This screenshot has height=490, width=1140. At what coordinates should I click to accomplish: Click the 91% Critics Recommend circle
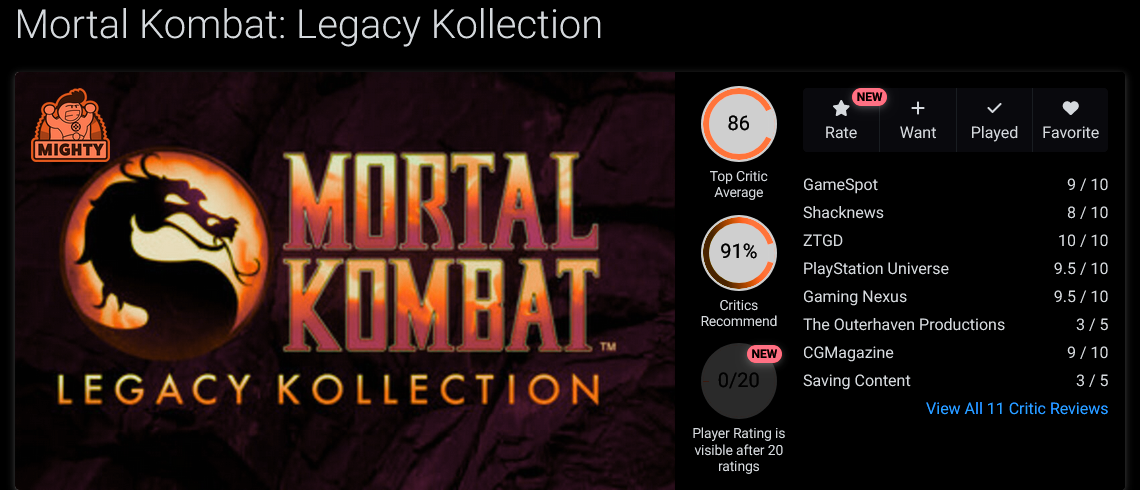[x=739, y=252]
